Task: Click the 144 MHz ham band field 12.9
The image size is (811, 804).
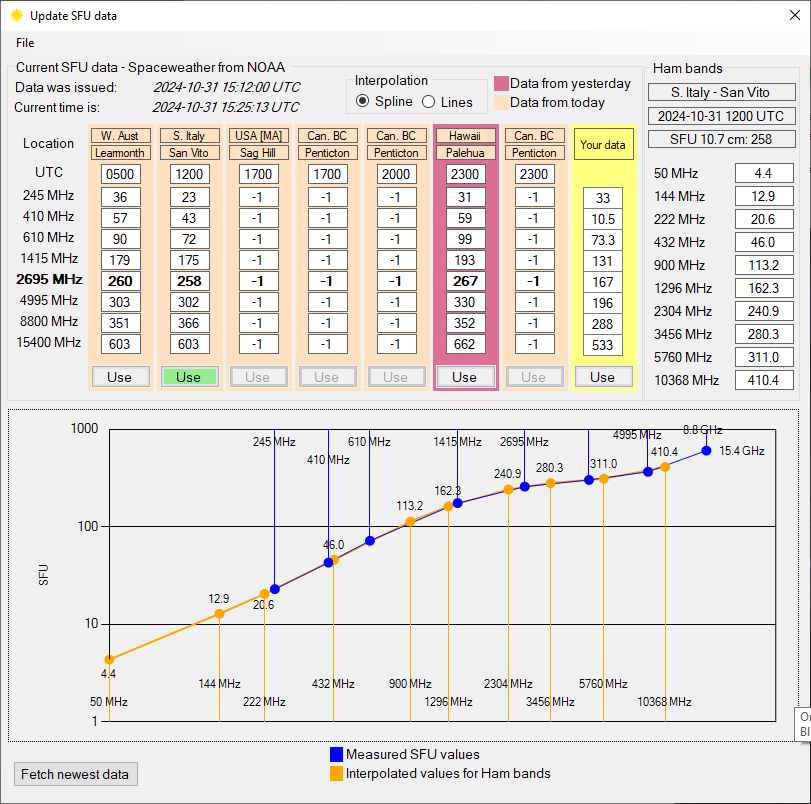Action: tap(764, 196)
